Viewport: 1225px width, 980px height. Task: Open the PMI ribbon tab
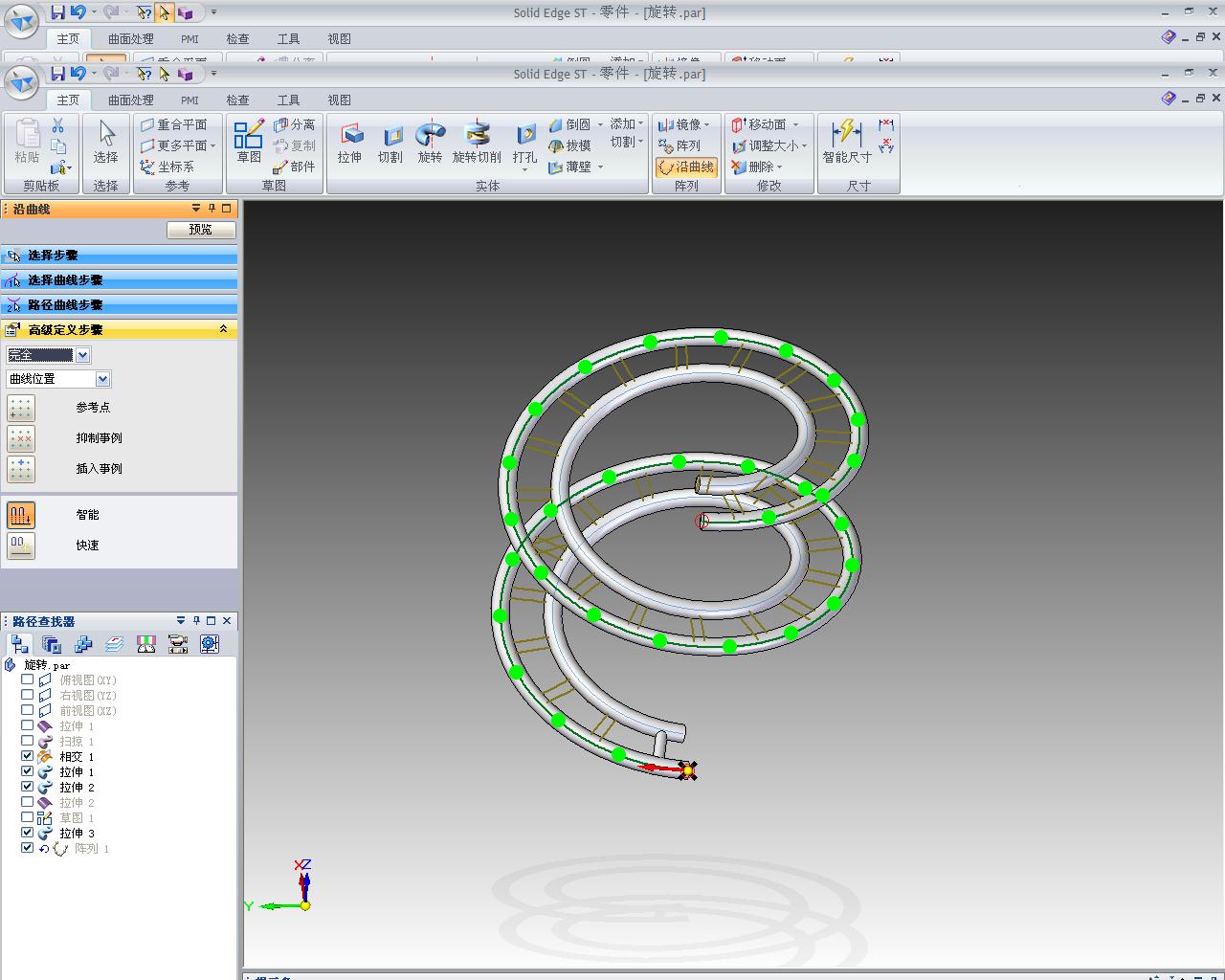tap(189, 100)
